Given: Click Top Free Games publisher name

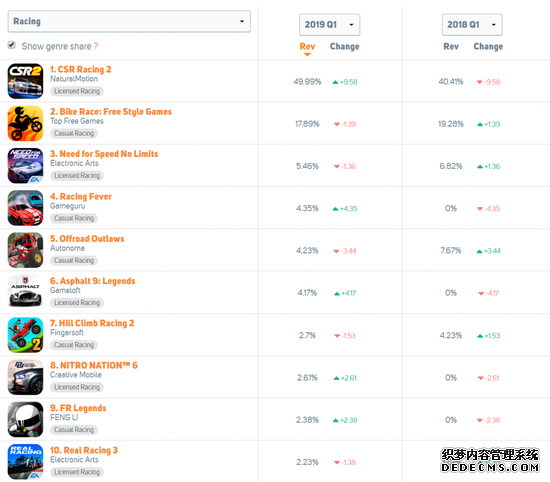Looking at the screenshot, I should 77,121.
